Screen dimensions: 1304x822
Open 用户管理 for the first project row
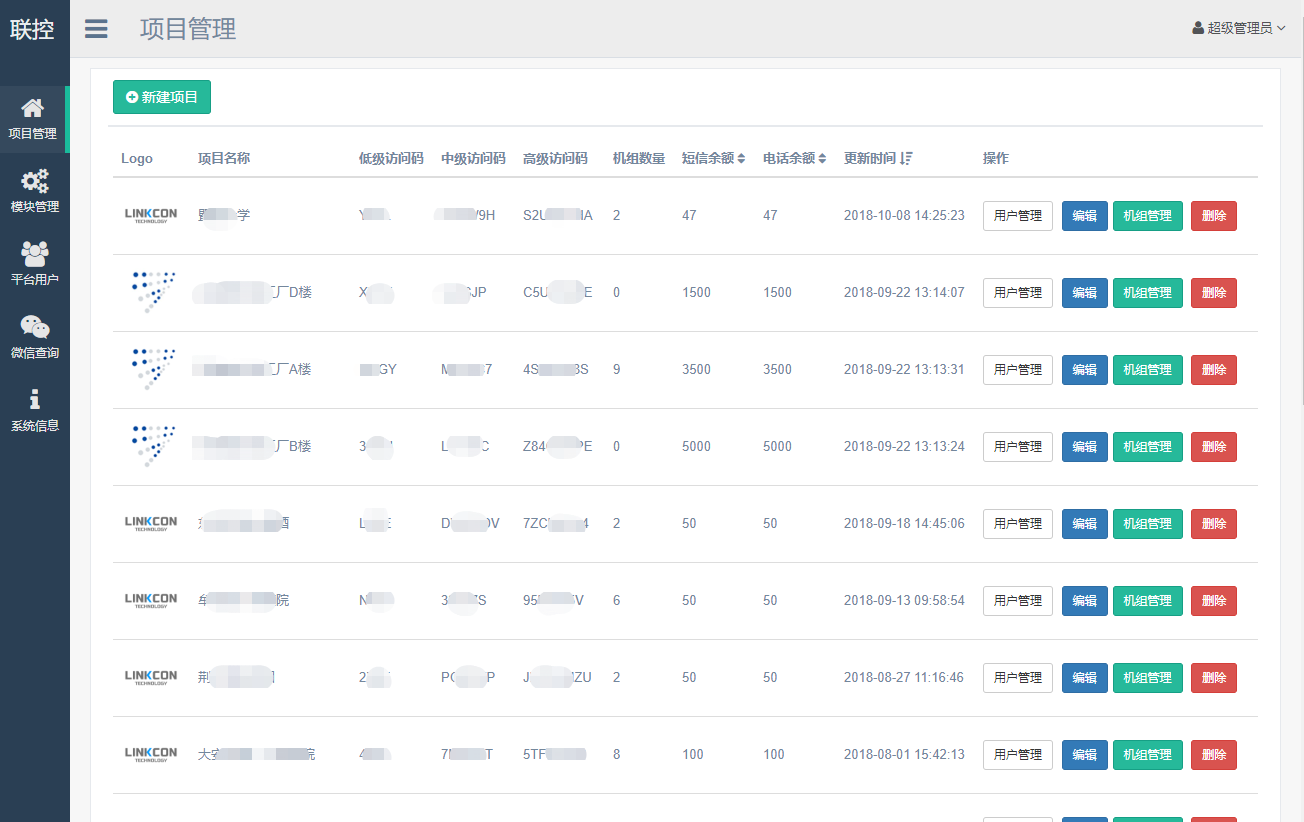pyautogui.click(x=1017, y=216)
